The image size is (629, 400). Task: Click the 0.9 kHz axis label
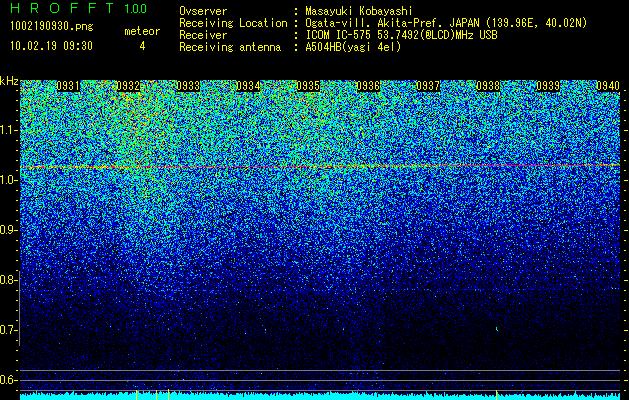pos(8,230)
